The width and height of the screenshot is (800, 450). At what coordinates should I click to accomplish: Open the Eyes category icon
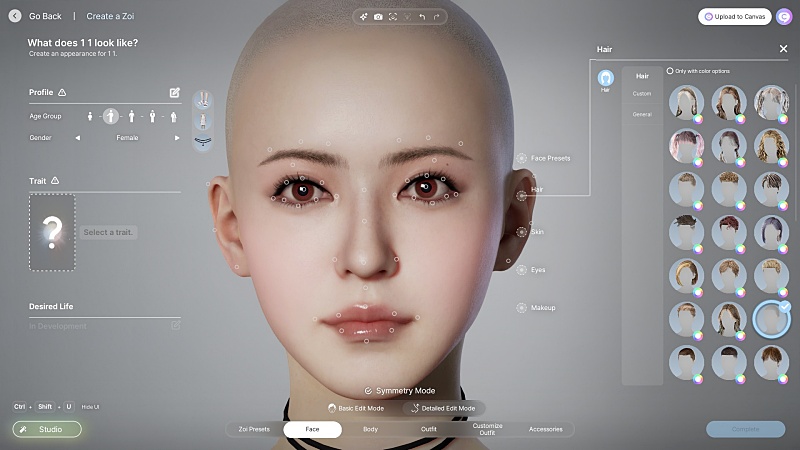click(x=522, y=270)
